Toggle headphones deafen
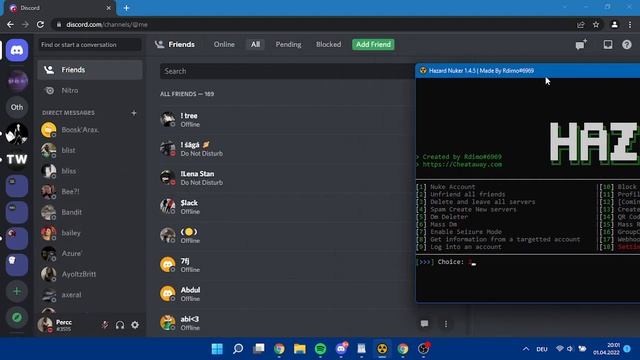Viewport: 640px width, 360px height. [x=120, y=325]
